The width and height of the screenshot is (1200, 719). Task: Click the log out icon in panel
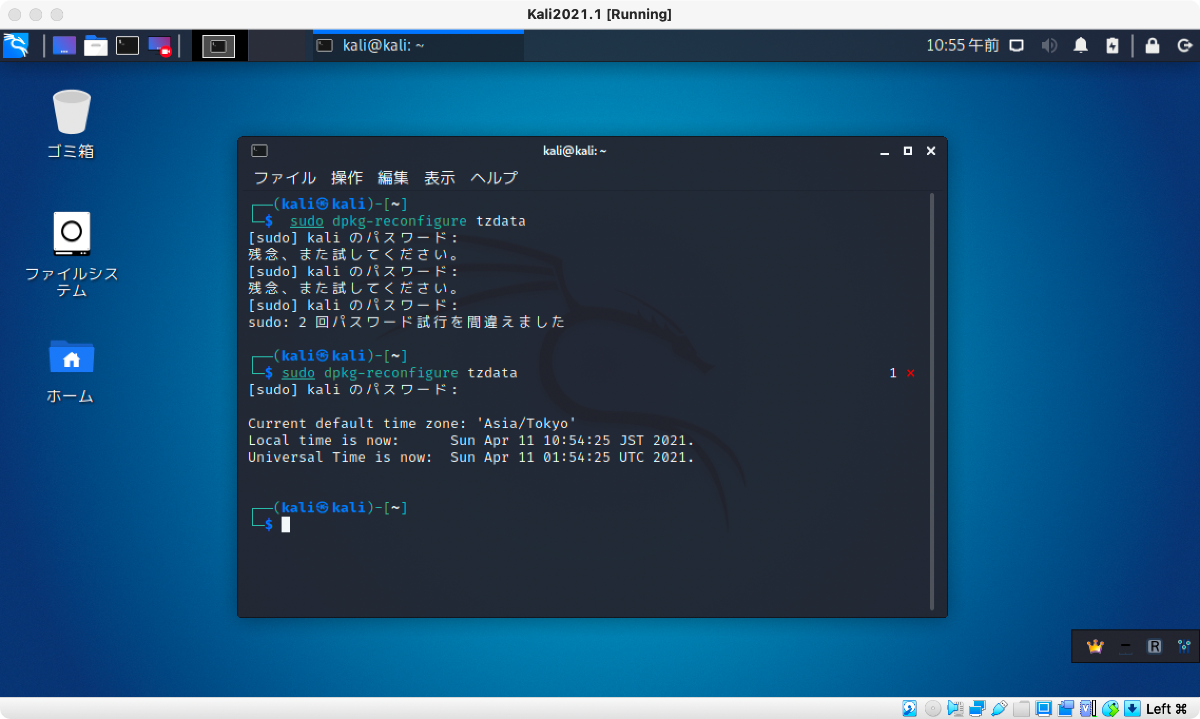[1184, 45]
